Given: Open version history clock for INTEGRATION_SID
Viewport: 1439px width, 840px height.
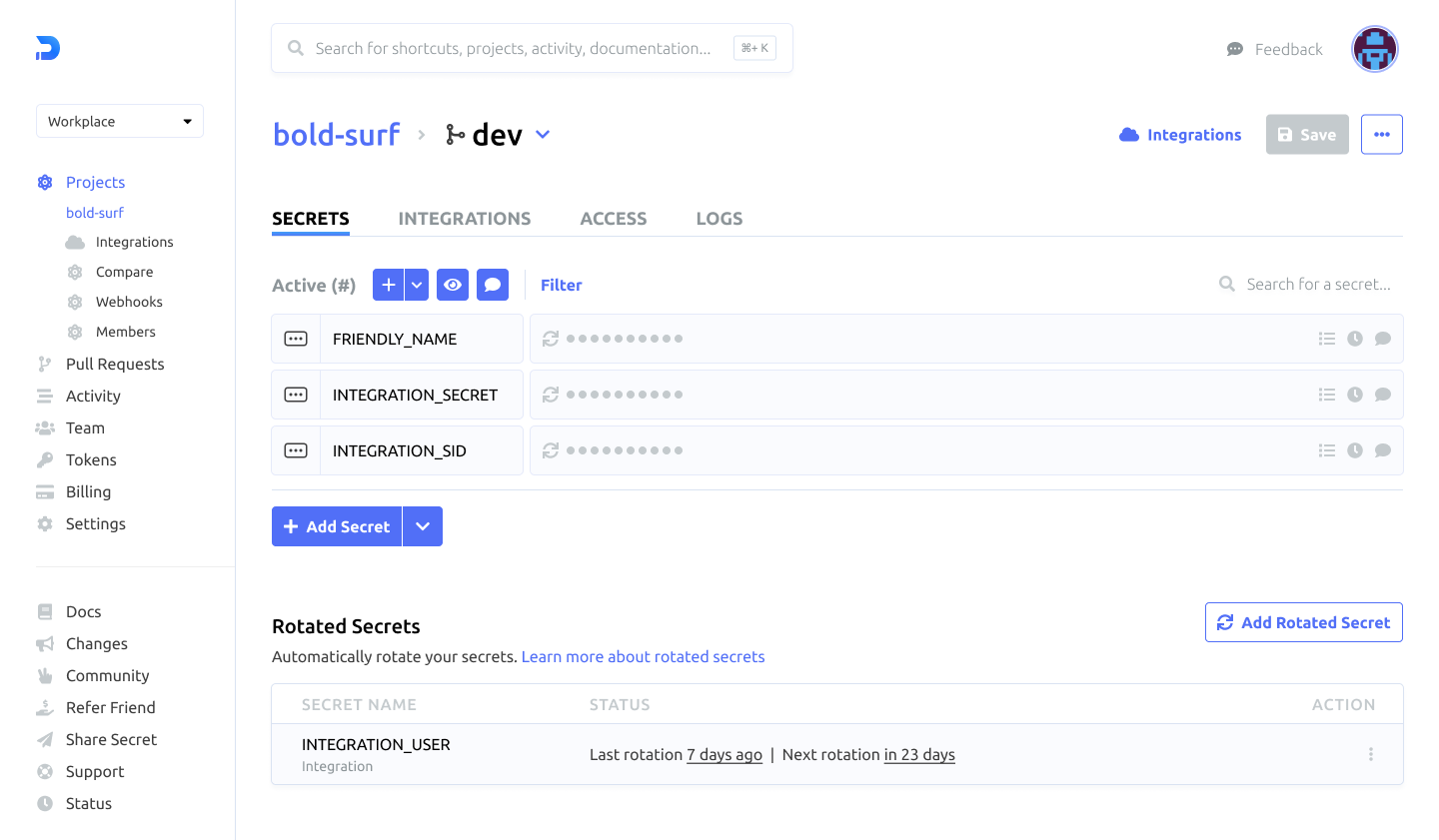Looking at the screenshot, I should 1355,450.
